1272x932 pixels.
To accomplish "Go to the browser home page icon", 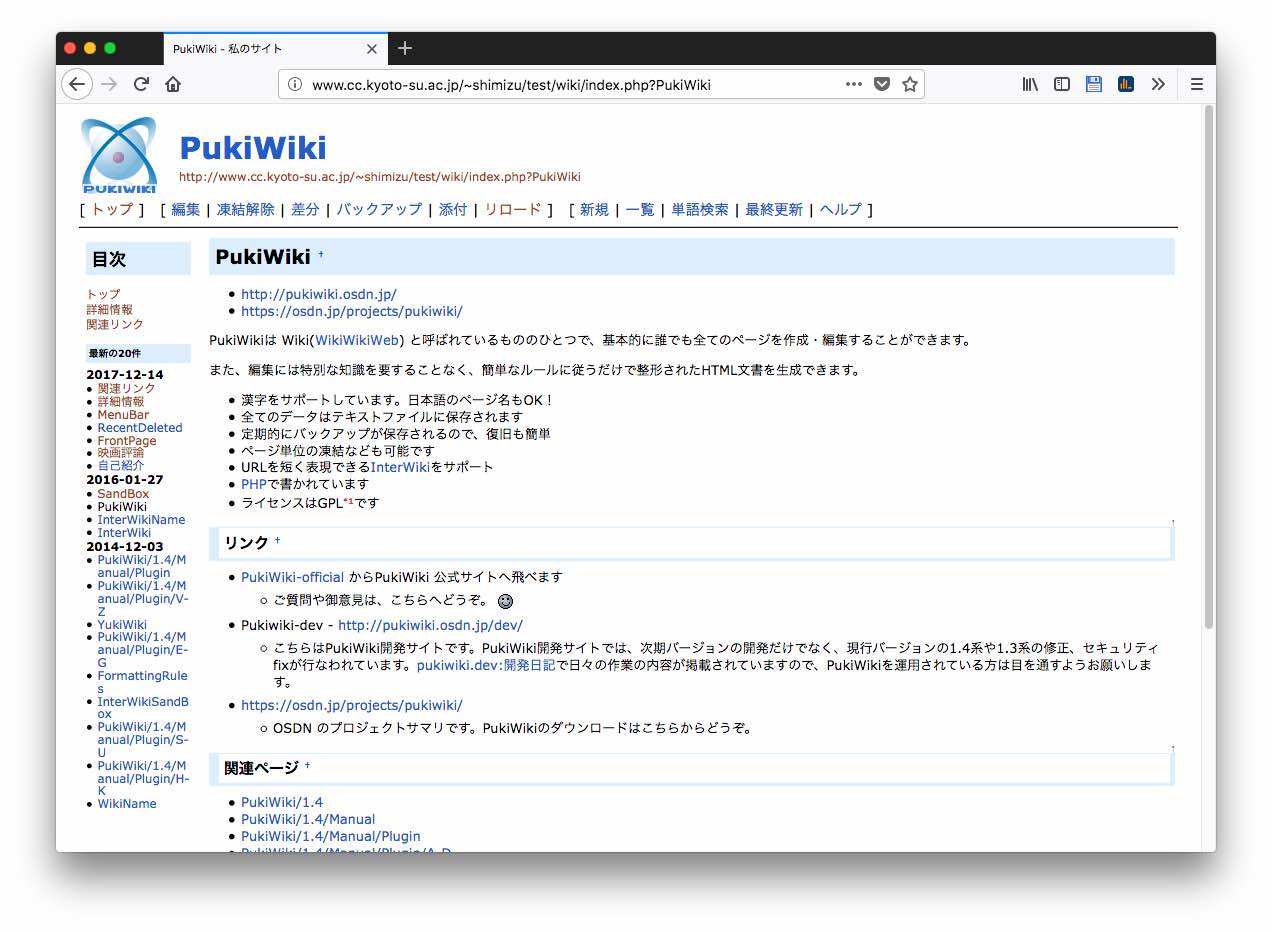I will tap(173, 84).
